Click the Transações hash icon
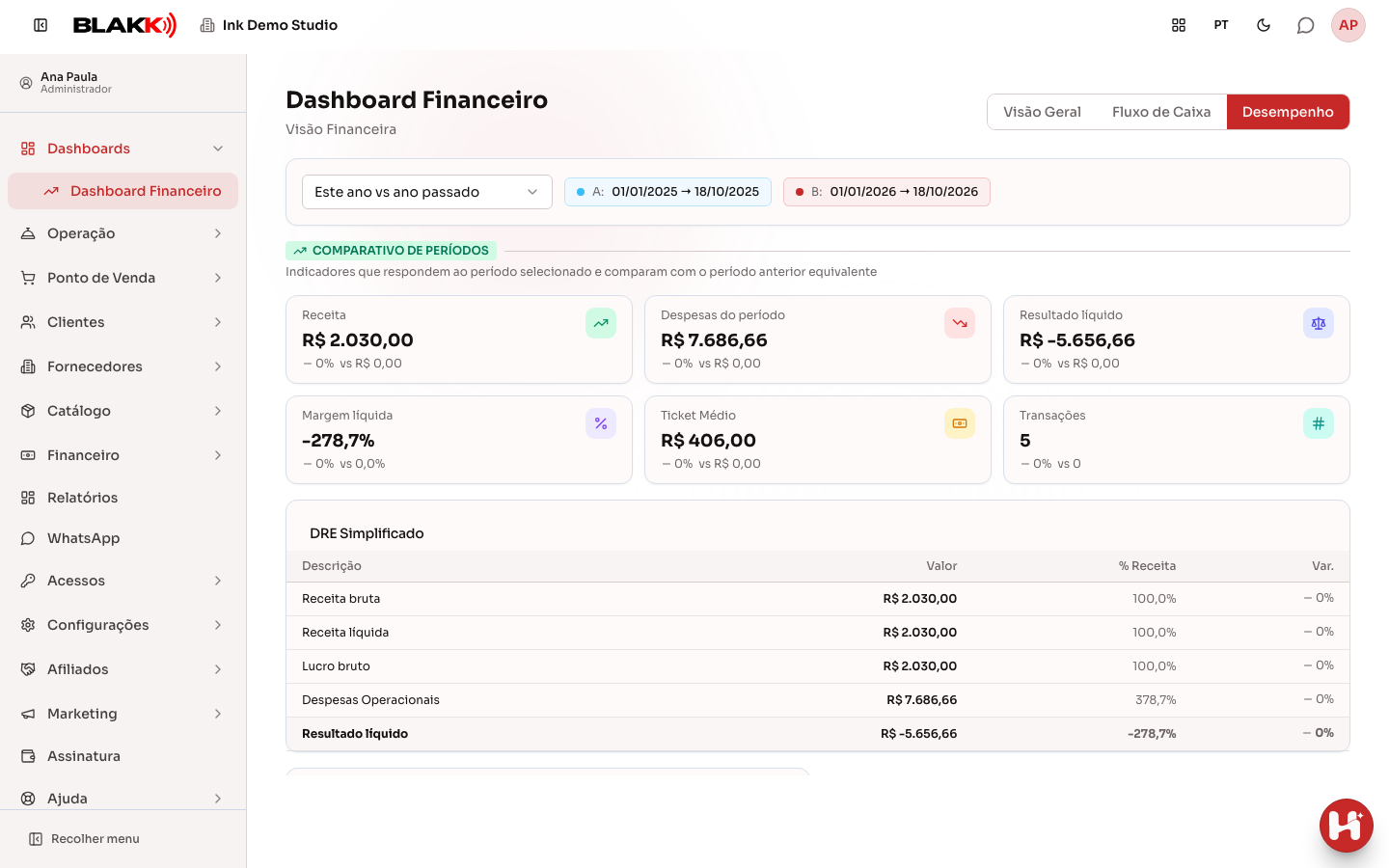Image resolution: width=1389 pixels, height=868 pixels. pyautogui.click(x=1319, y=423)
